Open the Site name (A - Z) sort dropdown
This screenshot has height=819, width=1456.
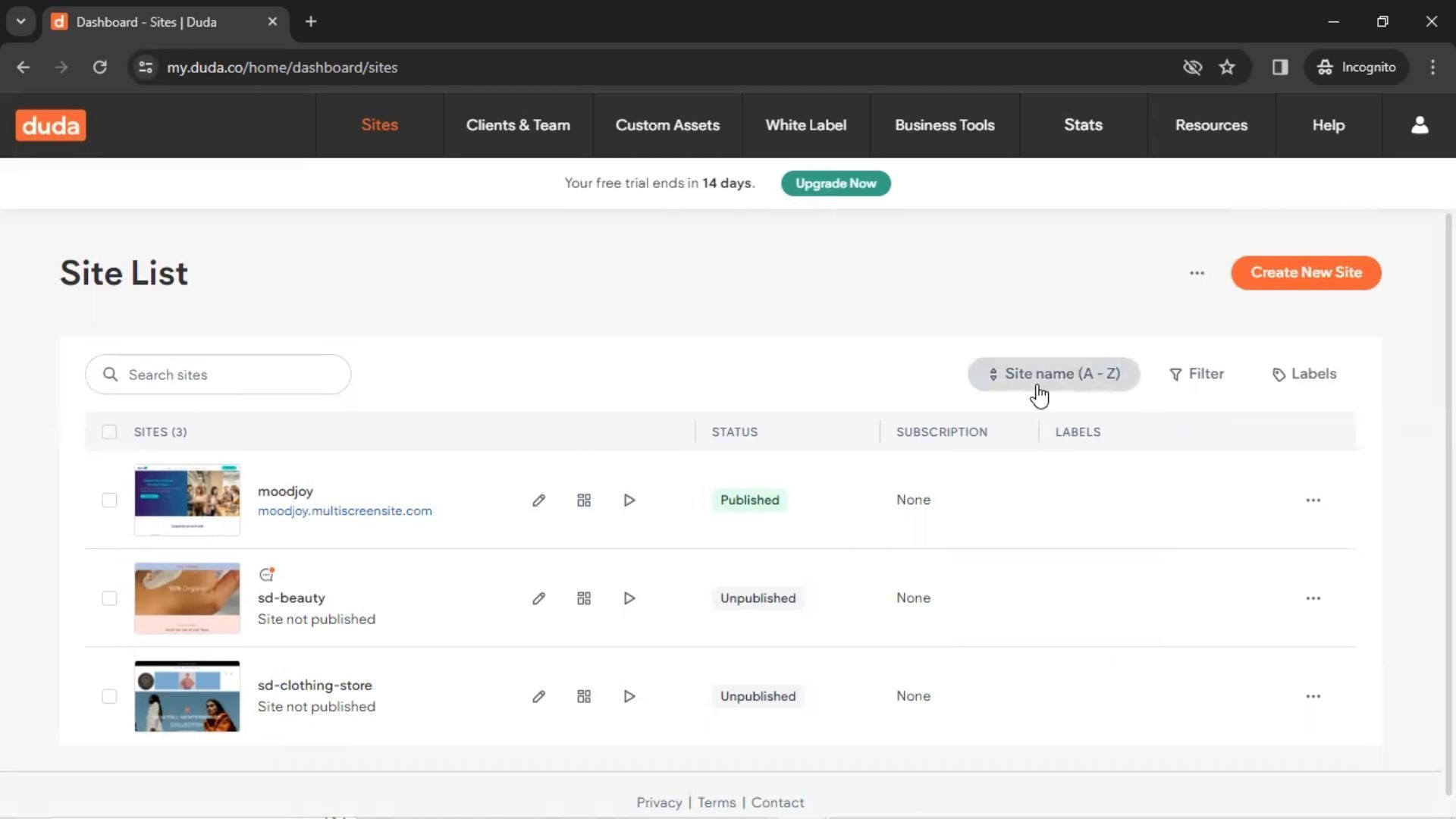(1054, 374)
